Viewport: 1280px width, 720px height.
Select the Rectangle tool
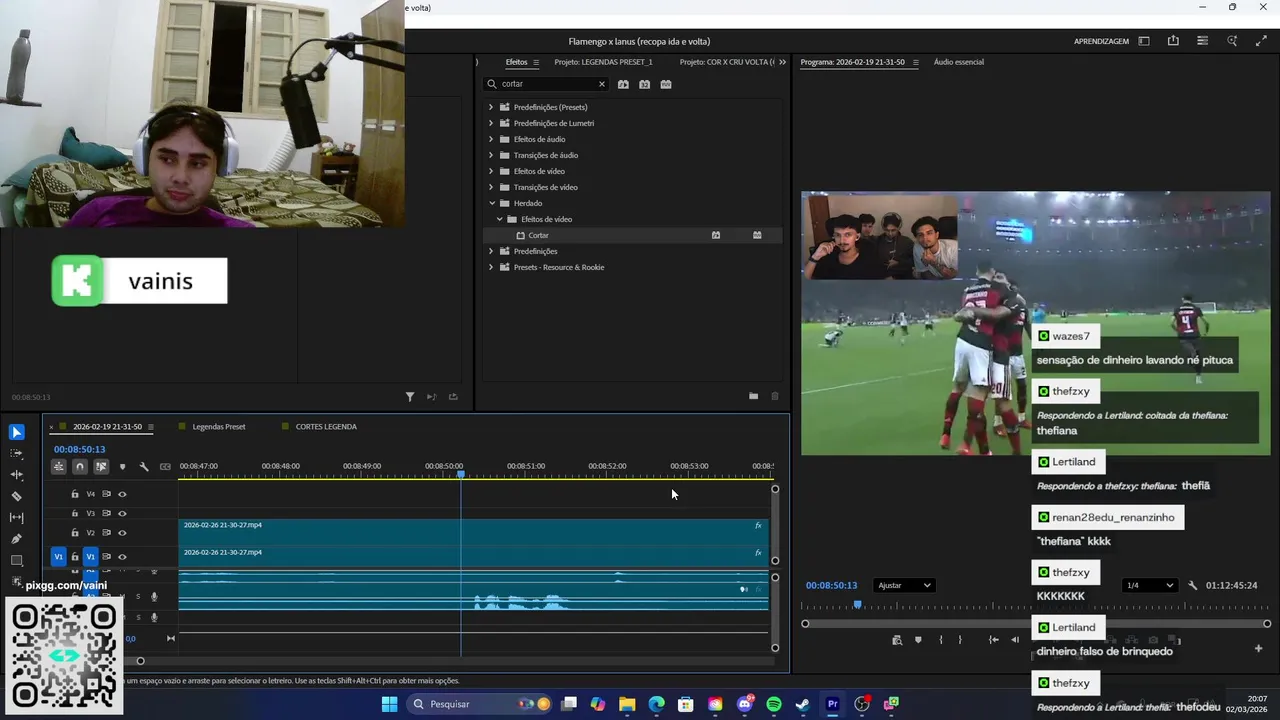click(x=16, y=561)
